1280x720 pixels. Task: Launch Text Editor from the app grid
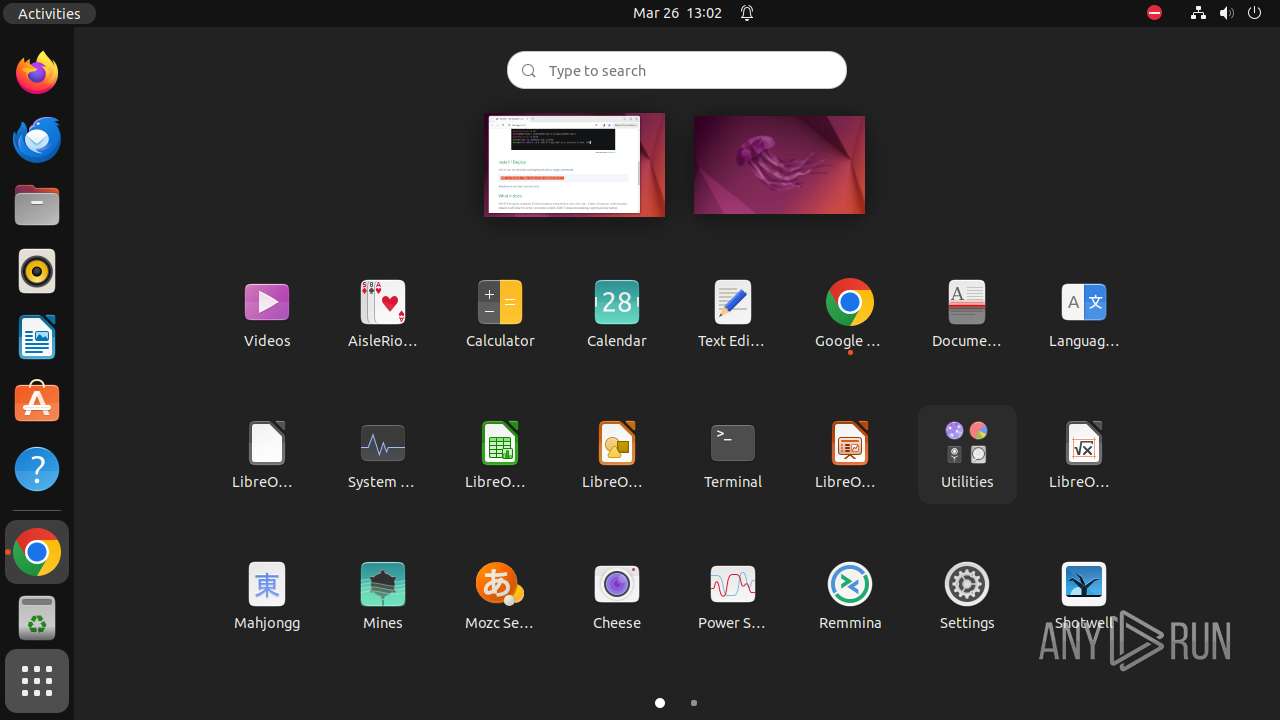tap(733, 314)
